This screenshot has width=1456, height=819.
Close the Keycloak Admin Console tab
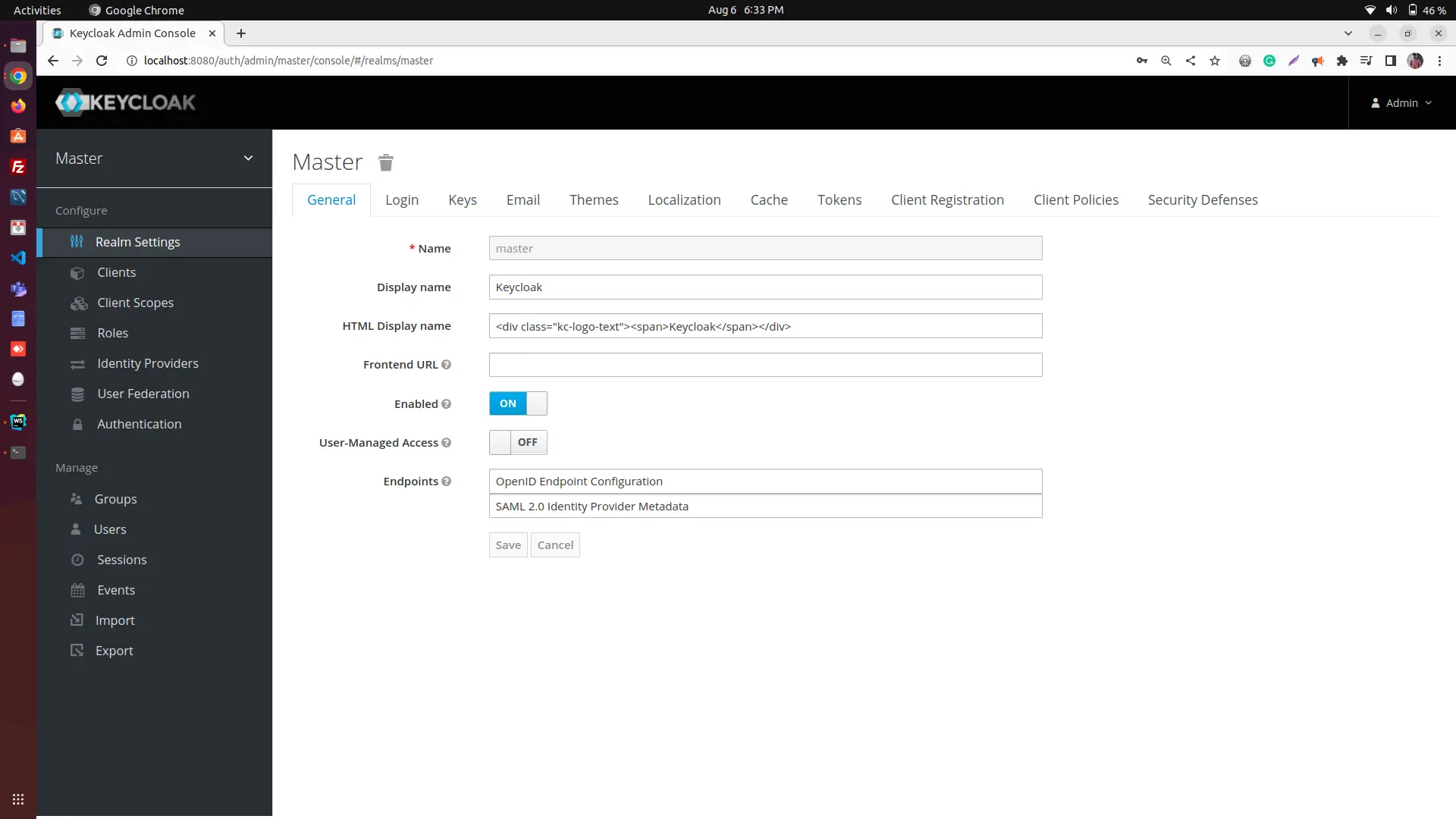(212, 33)
